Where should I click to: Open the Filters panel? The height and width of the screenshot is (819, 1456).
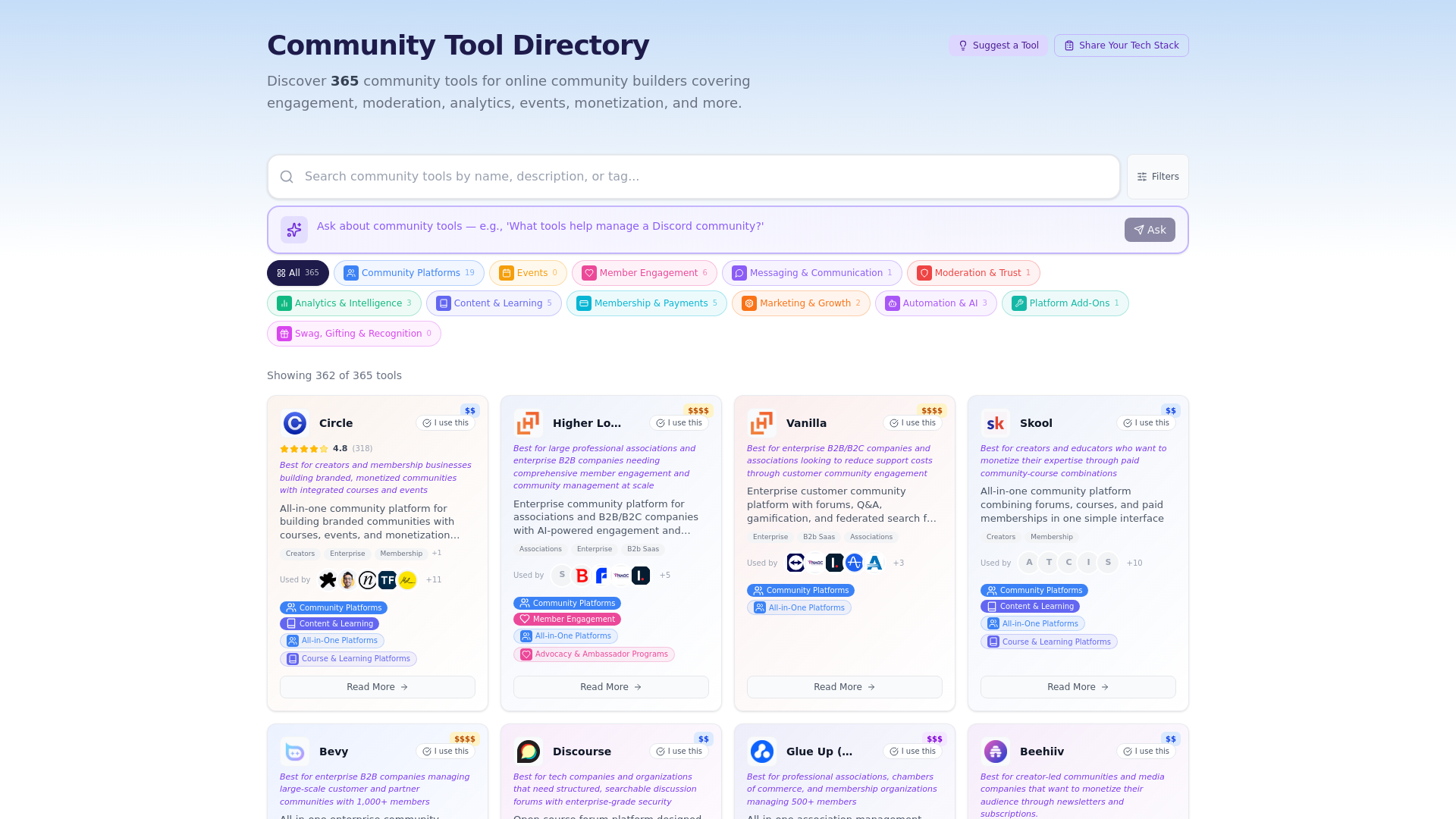click(x=1158, y=177)
